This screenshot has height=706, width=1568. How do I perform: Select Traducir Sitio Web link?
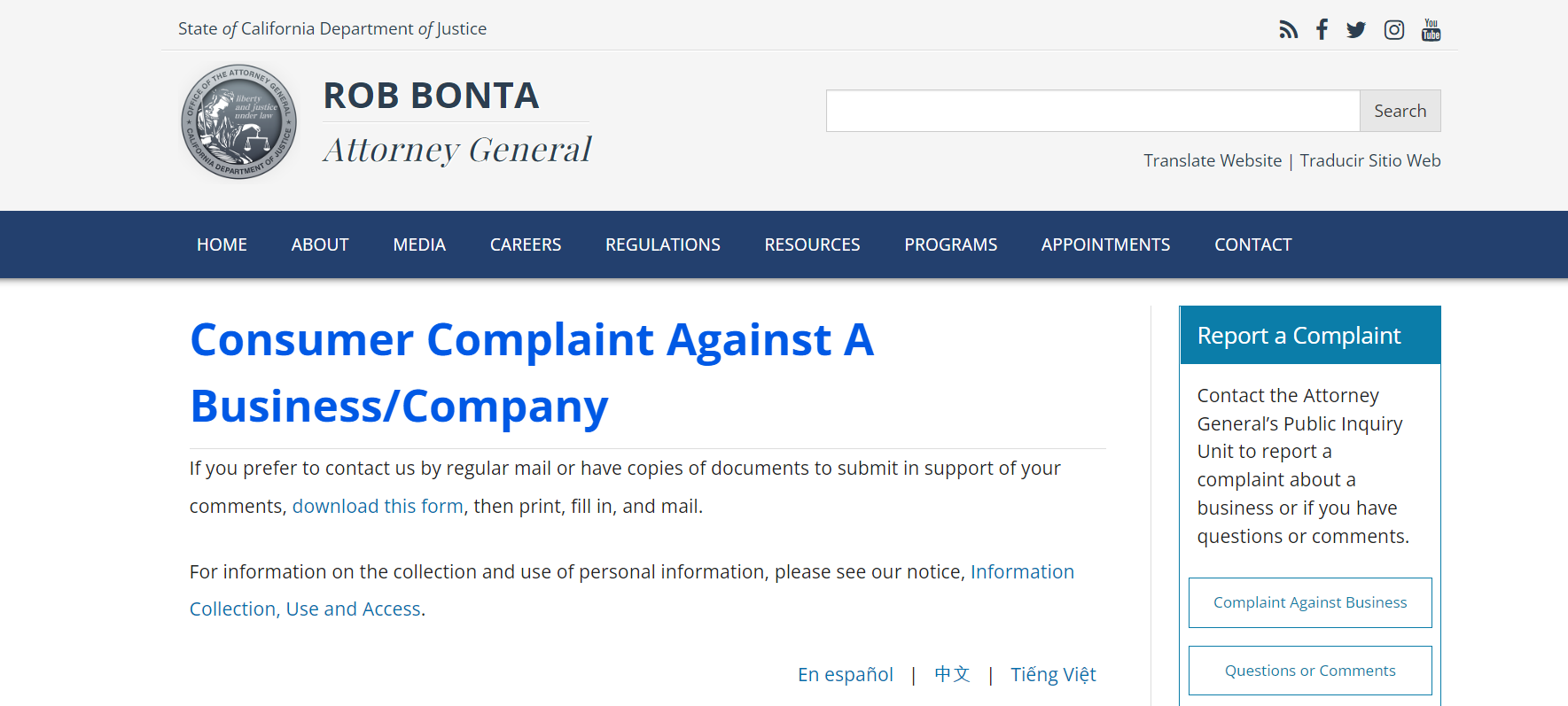tap(1369, 160)
